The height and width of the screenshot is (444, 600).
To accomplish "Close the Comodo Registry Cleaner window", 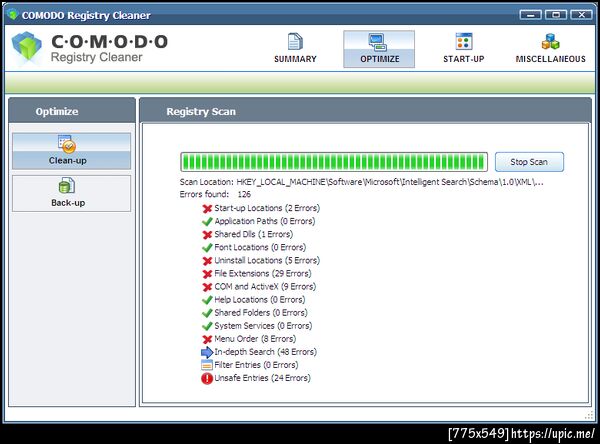I will [581, 15].
